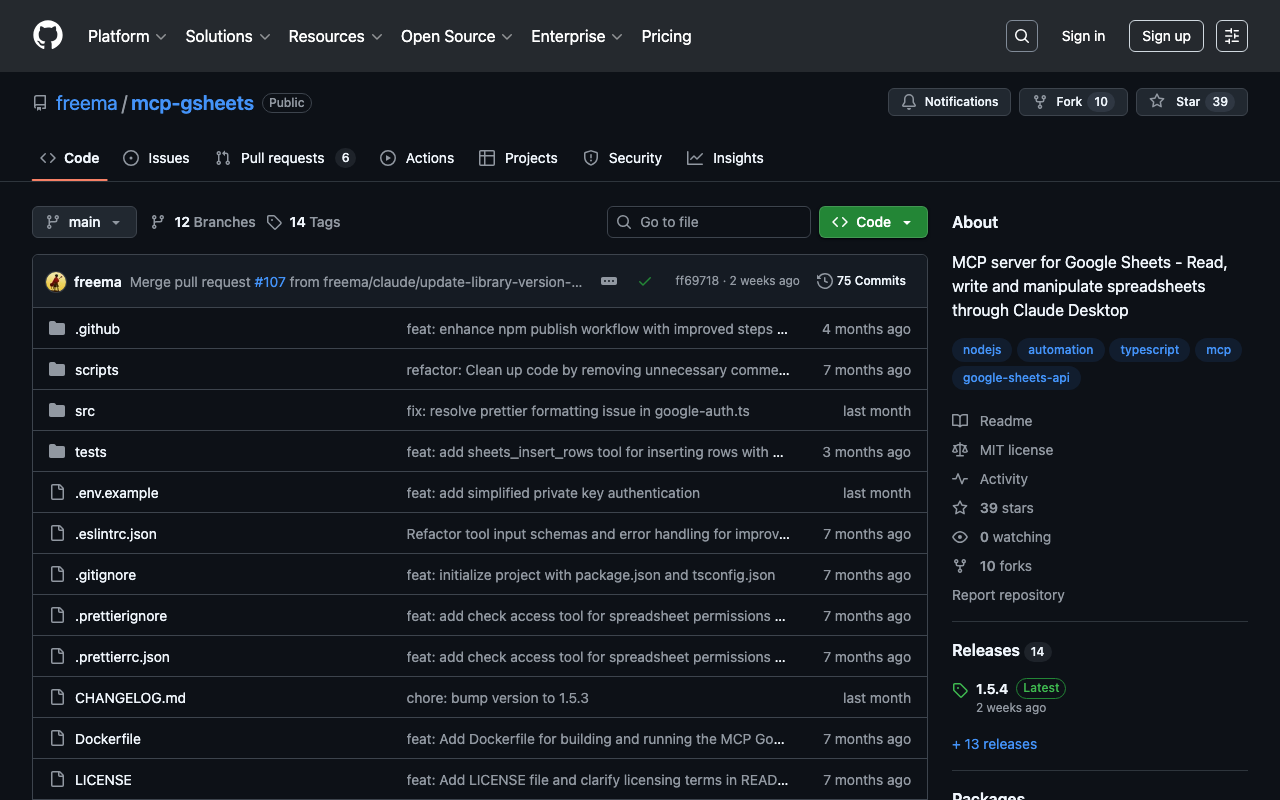
Task: Open the Insights tab
Action: [x=737, y=158]
